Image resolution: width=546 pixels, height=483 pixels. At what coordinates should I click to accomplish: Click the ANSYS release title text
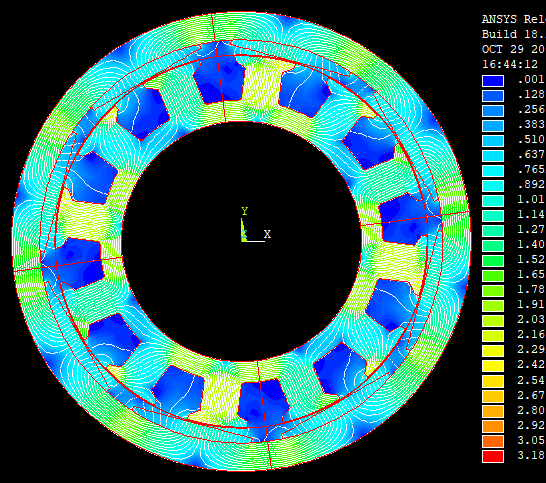(x=514, y=19)
